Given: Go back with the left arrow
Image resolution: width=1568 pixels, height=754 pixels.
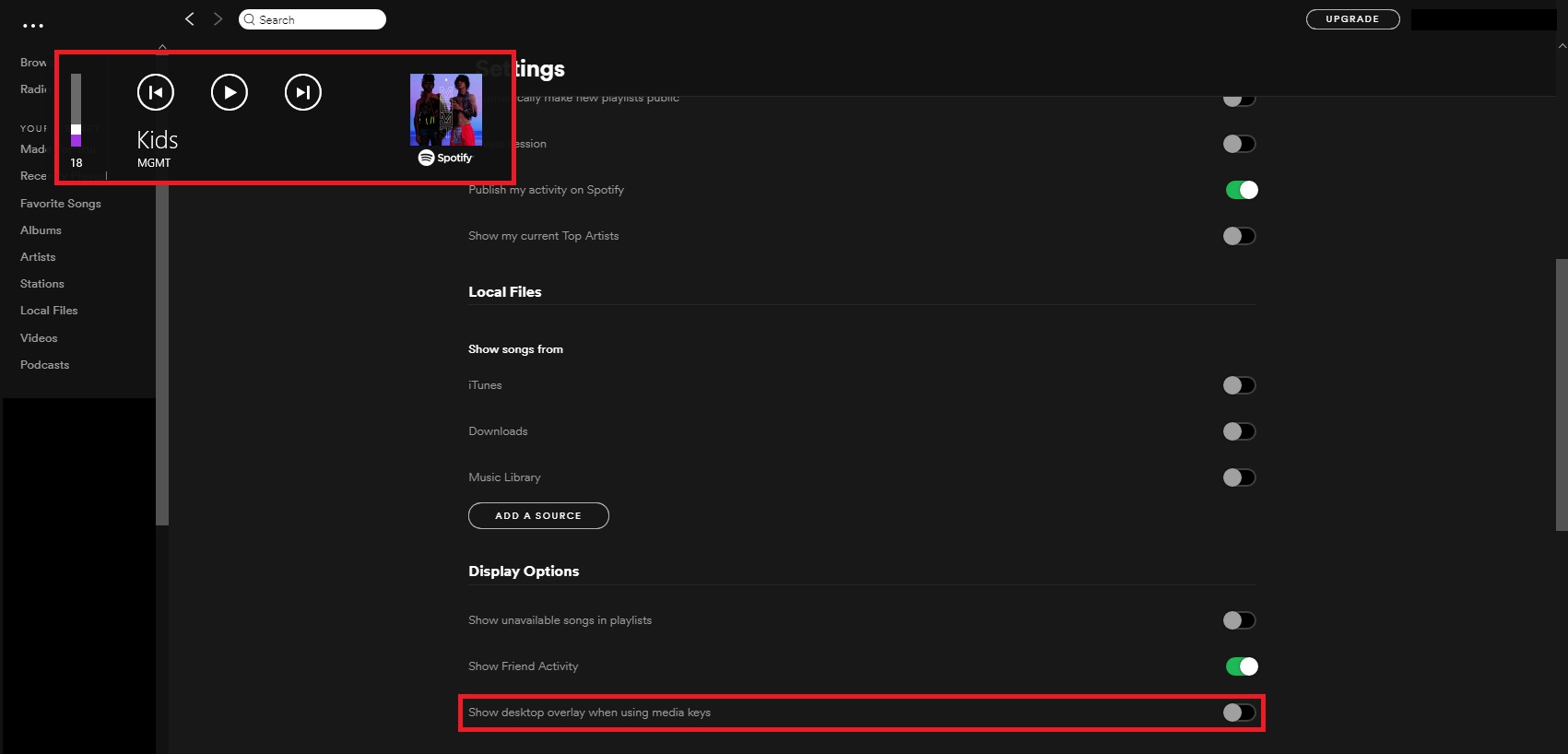Looking at the screenshot, I should click(x=190, y=18).
